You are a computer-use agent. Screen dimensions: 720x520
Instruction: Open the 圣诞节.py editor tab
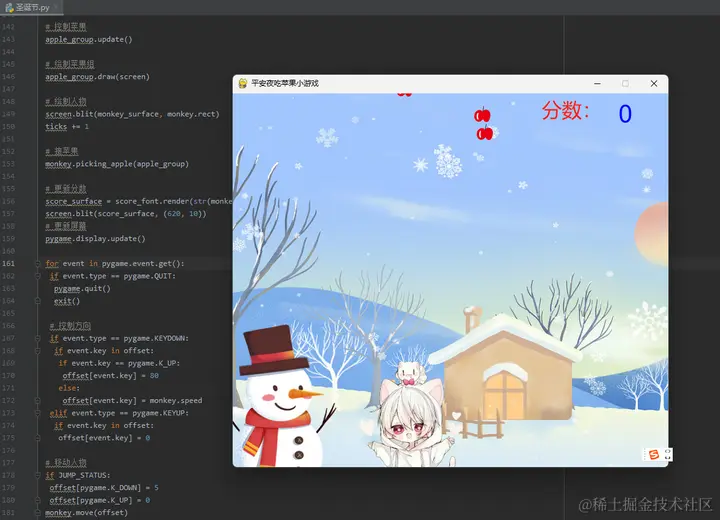click(31, 7)
